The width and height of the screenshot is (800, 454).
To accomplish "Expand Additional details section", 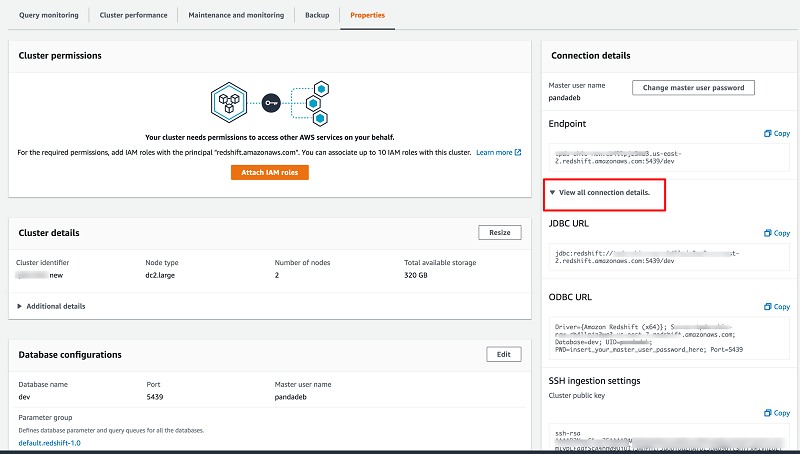I will pyautogui.click(x=51, y=306).
